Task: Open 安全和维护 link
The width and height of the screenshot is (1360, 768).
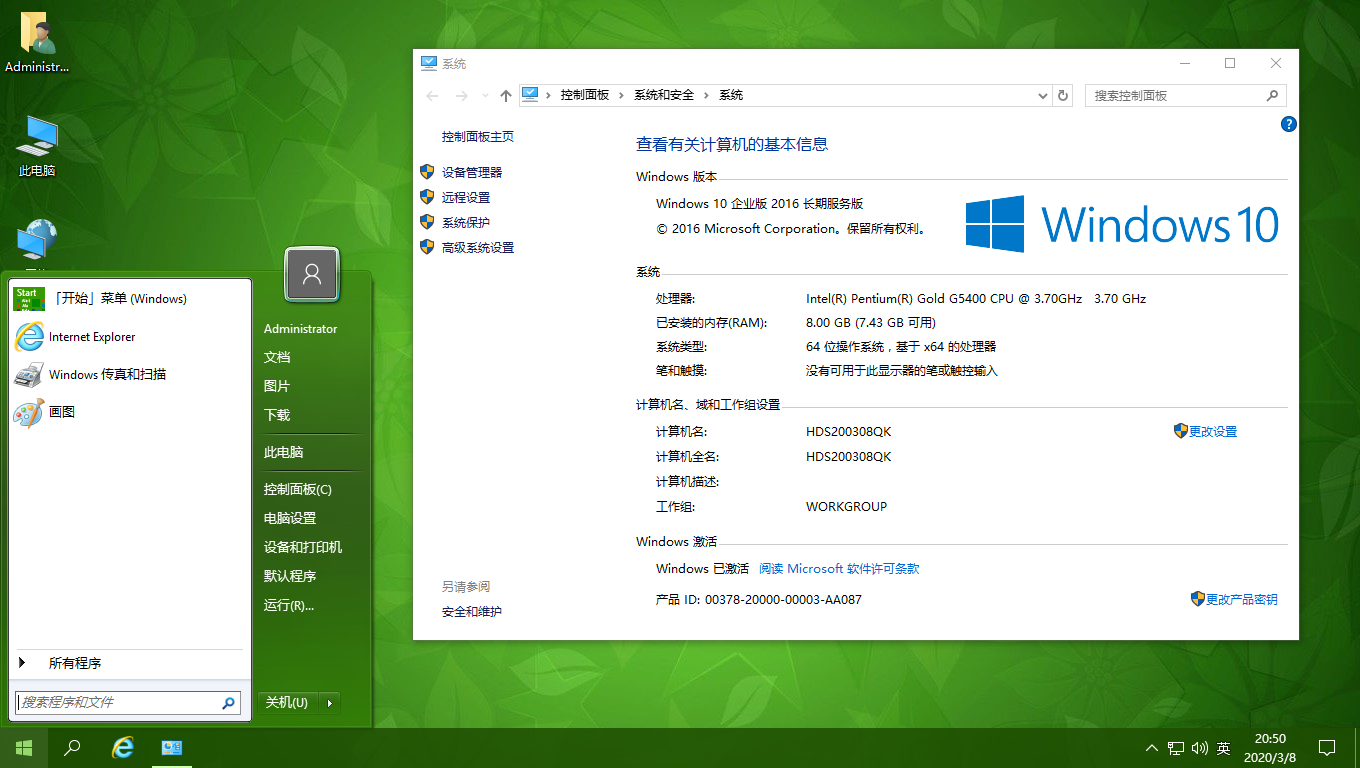Action: [472, 611]
